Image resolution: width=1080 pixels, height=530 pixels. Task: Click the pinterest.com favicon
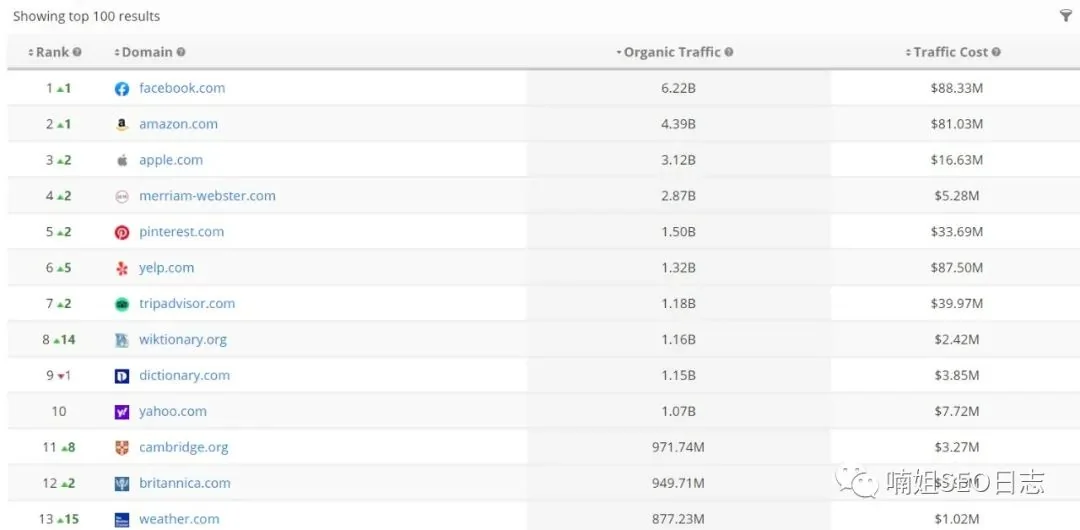click(122, 232)
